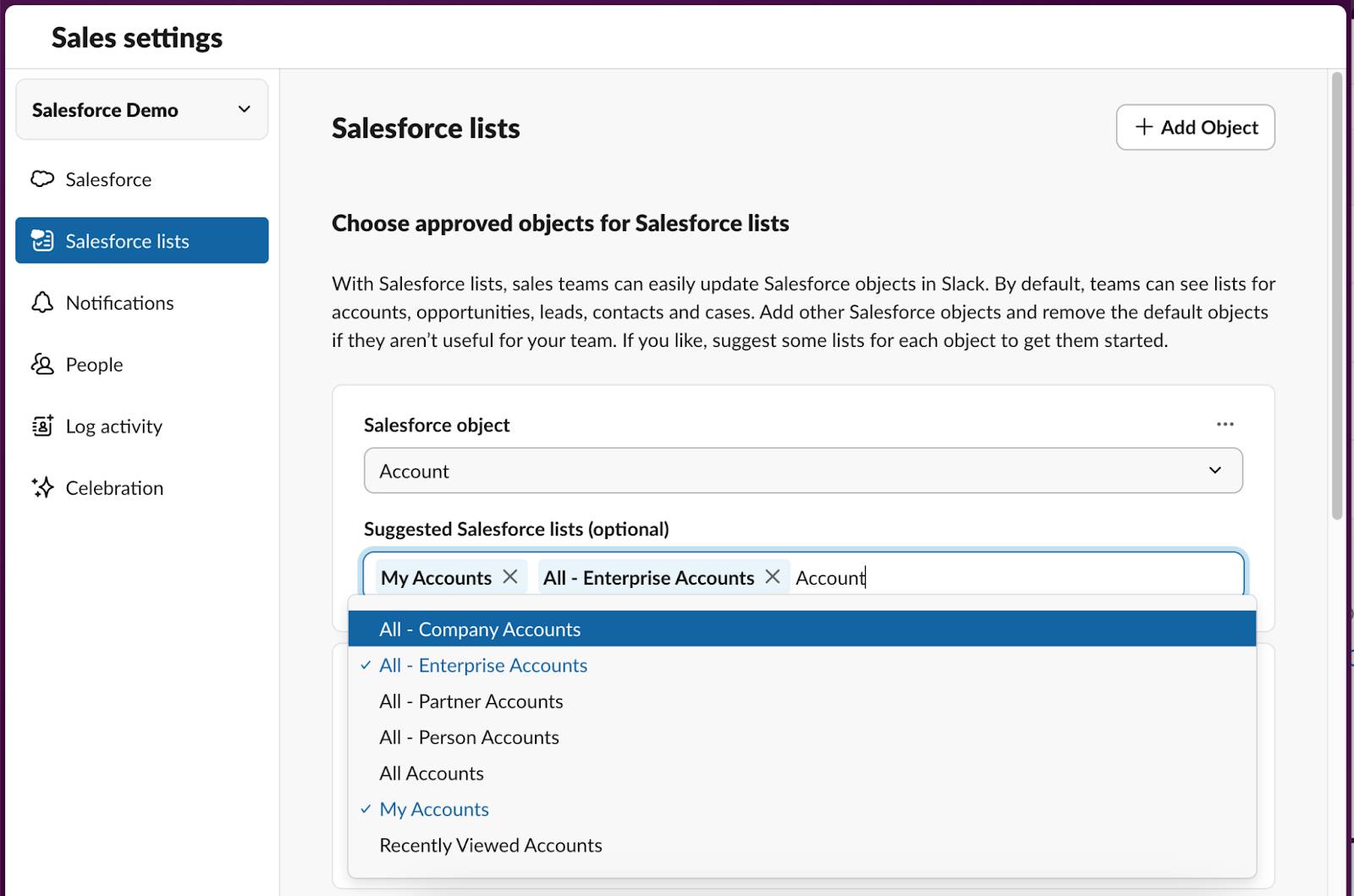Pick All - Person Accounts option
This screenshot has width=1354, height=896.
[x=802, y=737]
